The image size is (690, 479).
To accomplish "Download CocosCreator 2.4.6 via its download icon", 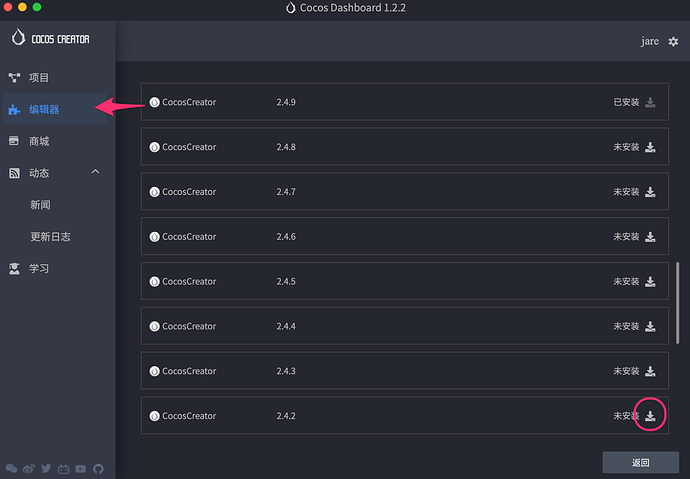I will pos(650,237).
